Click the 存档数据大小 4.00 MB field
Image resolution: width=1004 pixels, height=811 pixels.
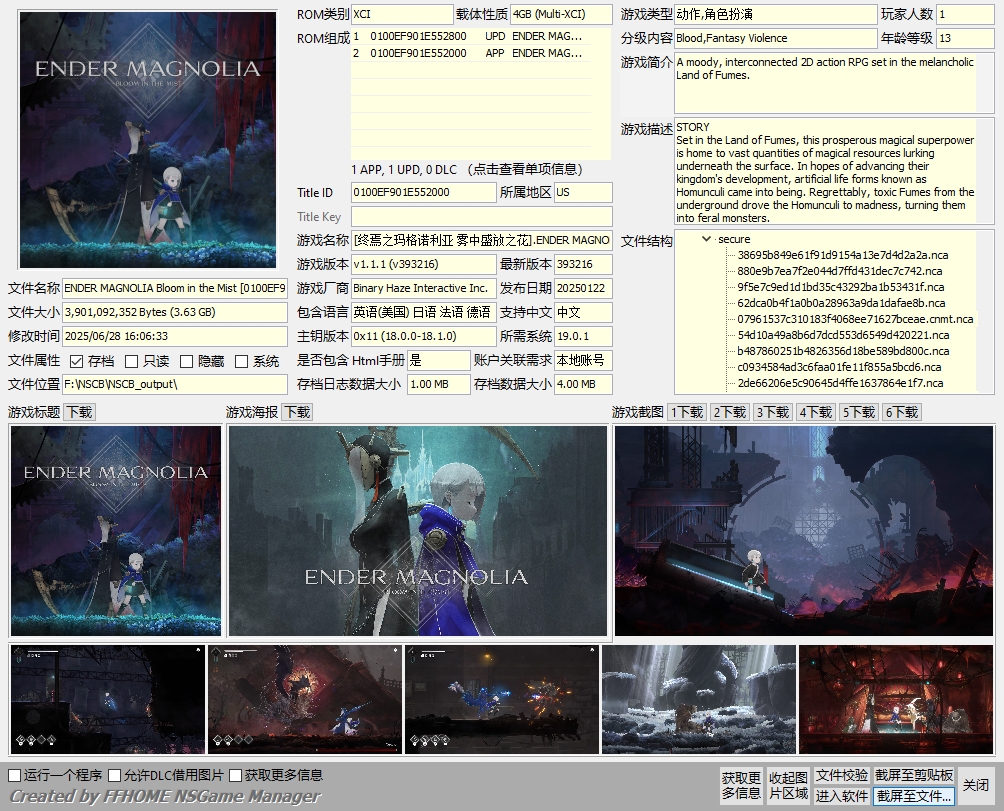(583, 385)
